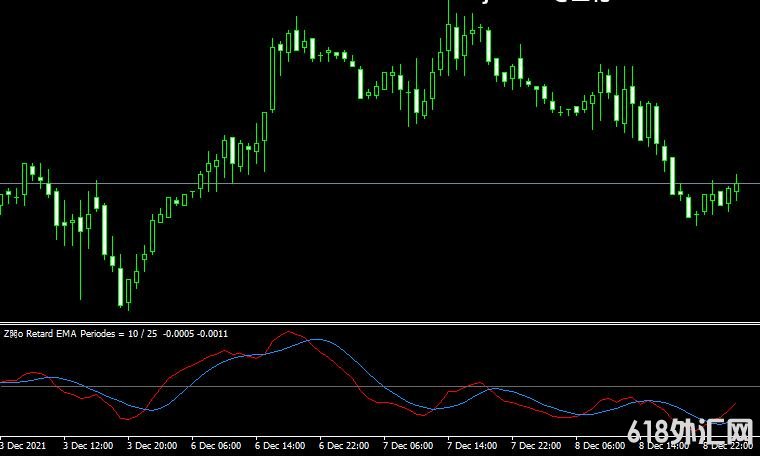Image resolution: width=760 pixels, height=456 pixels.
Task: Select the '3 Dec 20:00' time marker
Action: [x=151, y=445]
